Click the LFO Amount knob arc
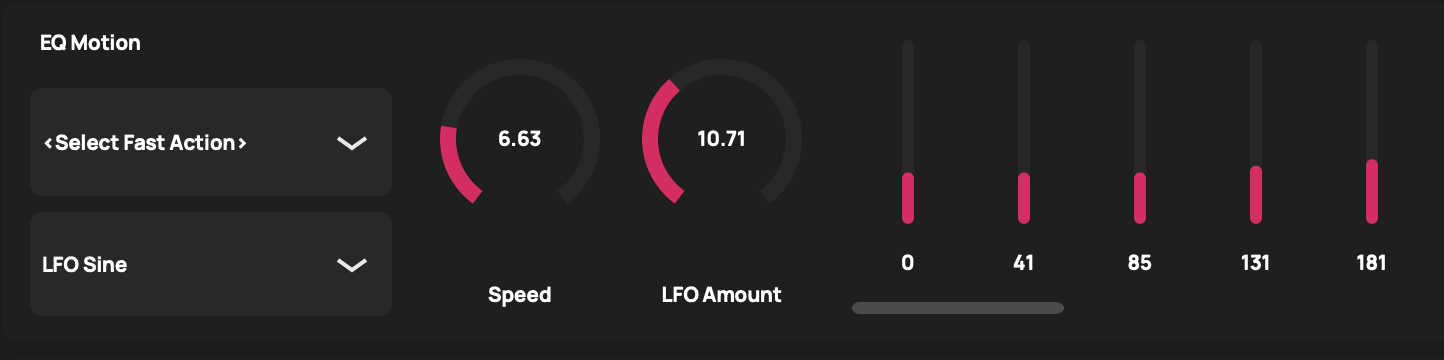 721,138
